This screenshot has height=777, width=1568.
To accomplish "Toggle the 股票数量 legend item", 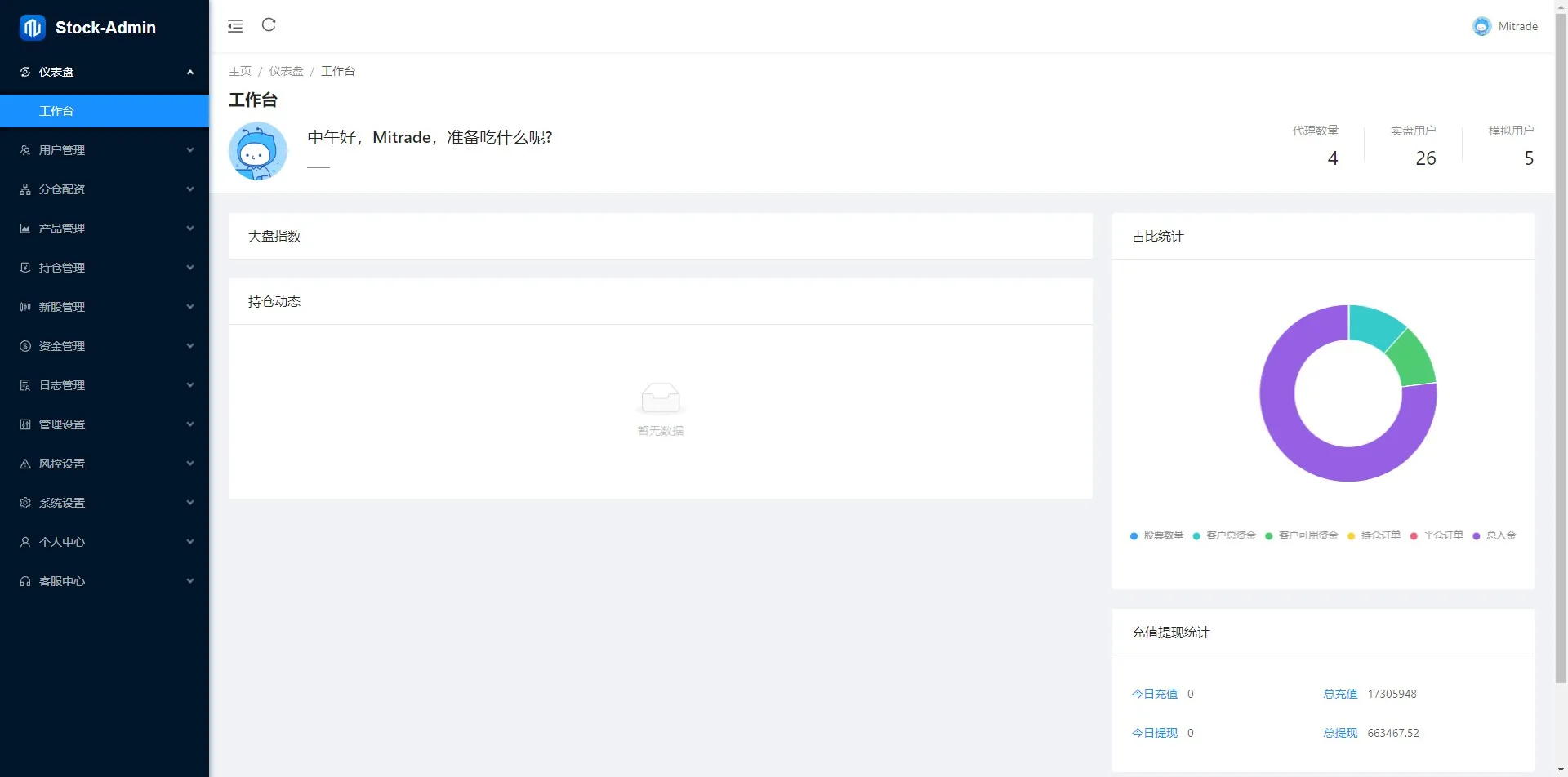I will [x=1156, y=535].
